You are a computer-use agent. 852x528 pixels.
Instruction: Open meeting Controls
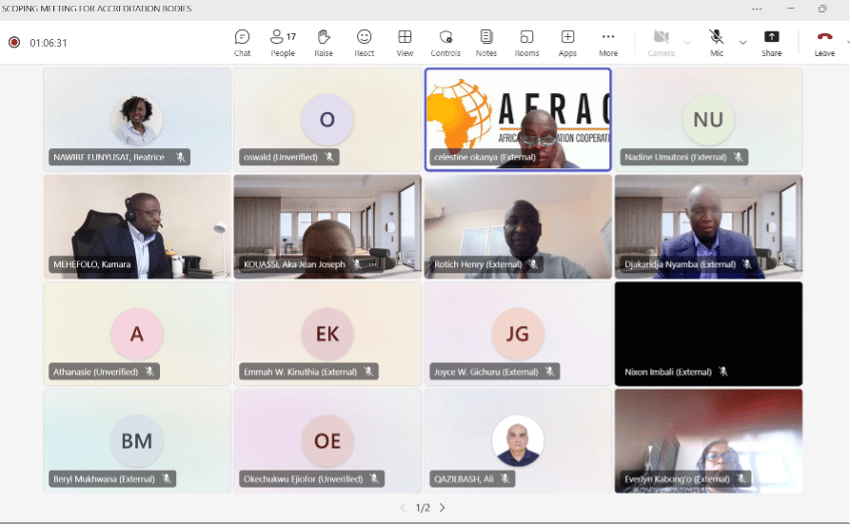tap(445, 42)
